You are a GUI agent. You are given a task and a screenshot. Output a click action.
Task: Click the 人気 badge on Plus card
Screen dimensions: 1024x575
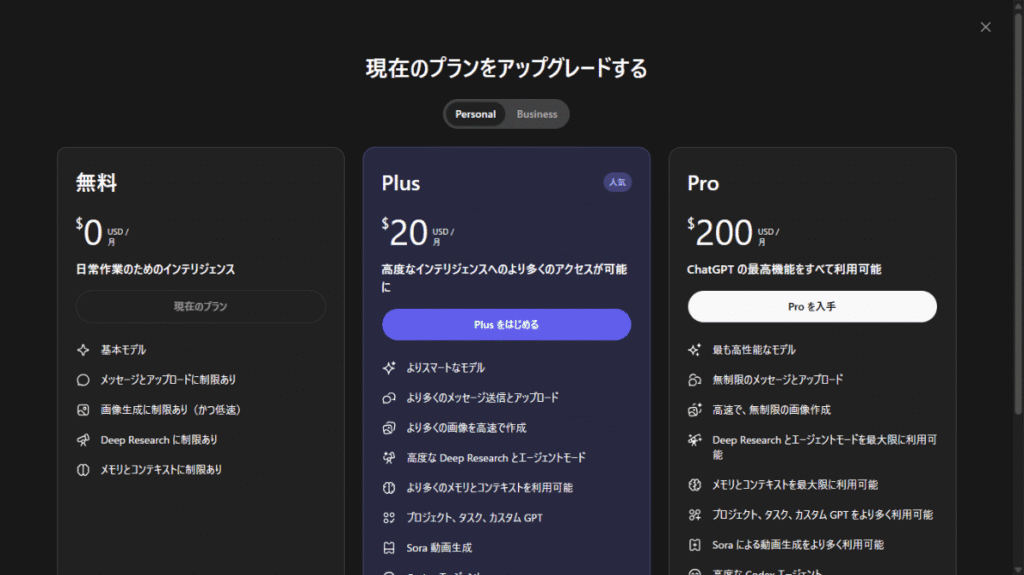(x=617, y=182)
